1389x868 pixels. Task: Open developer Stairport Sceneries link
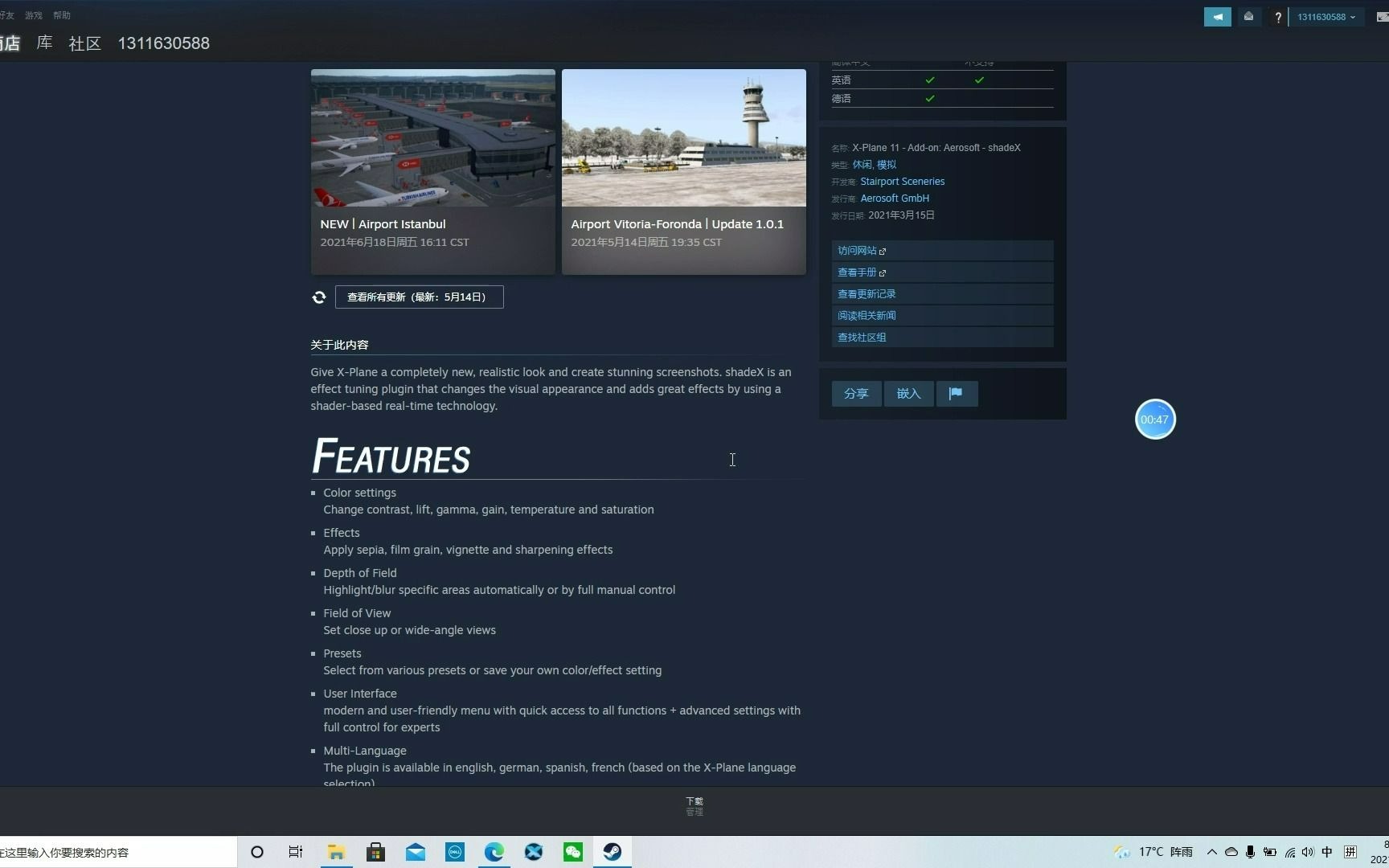(902, 182)
